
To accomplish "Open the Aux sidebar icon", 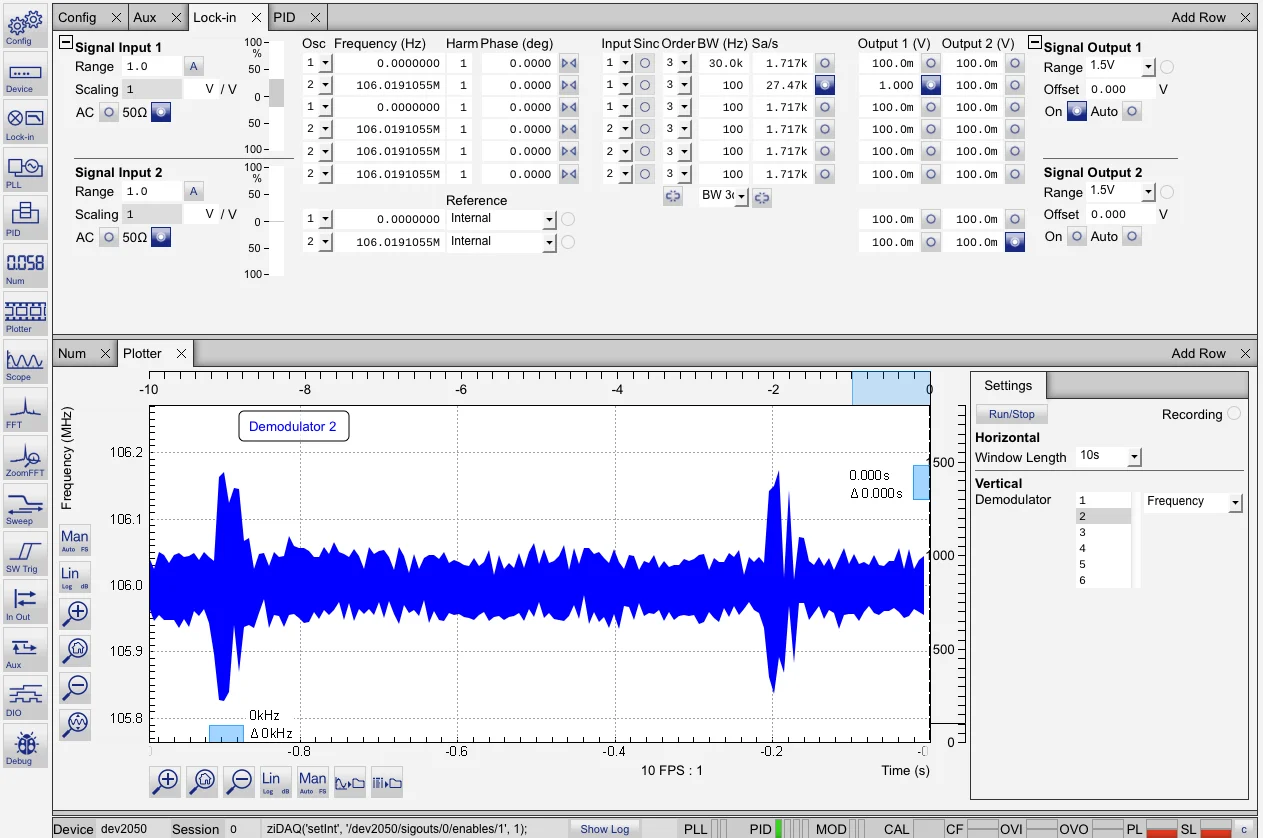I will (x=24, y=651).
